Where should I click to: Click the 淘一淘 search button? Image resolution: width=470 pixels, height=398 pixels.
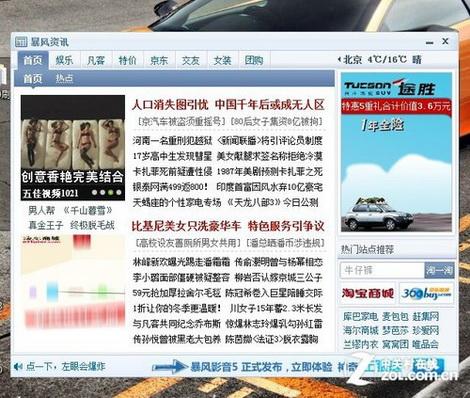point(439,270)
